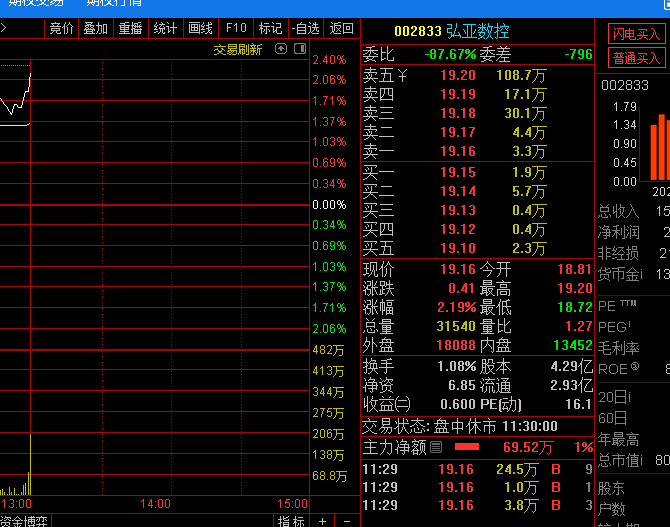Click stock name 弘亚数控
Screen dimensions: 670x527
coord(478,31)
